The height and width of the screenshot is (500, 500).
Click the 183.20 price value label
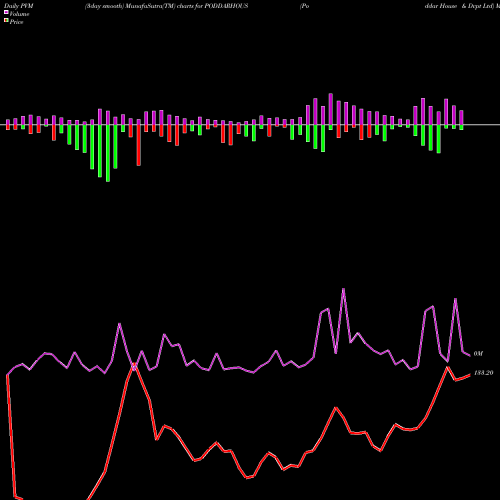pyautogui.click(x=483, y=373)
